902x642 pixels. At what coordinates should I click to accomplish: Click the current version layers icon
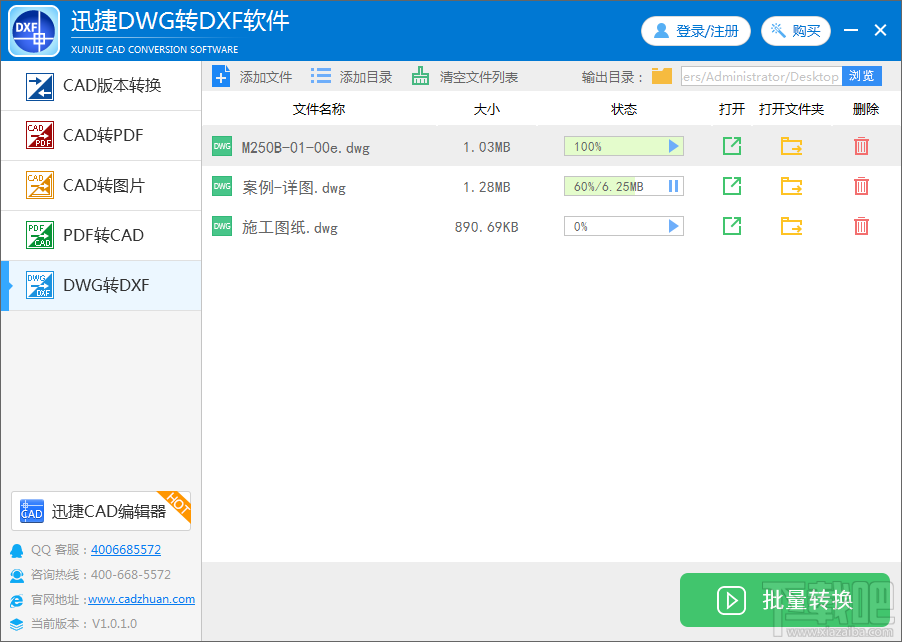pos(17,624)
